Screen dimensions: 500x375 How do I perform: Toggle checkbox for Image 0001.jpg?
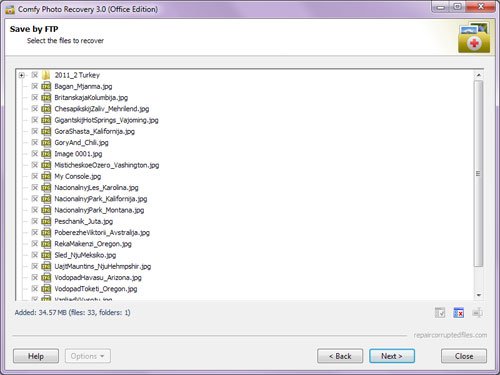coord(35,154)
